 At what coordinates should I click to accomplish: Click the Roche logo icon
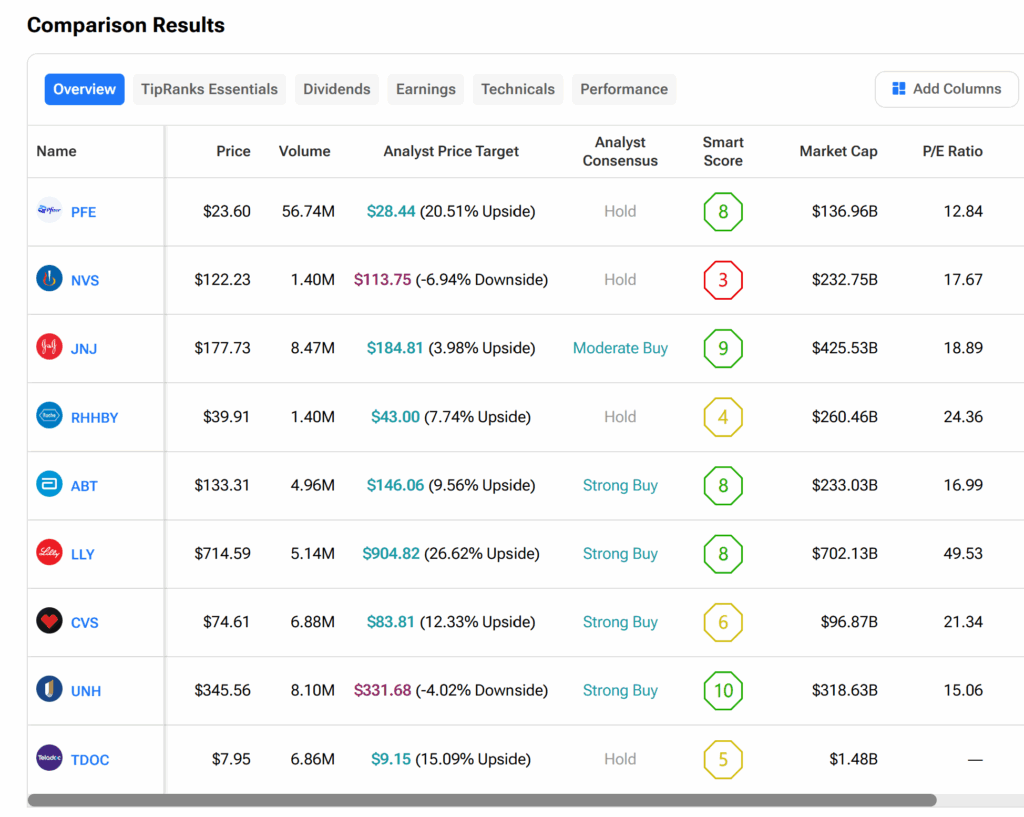[x=49, y=415]
